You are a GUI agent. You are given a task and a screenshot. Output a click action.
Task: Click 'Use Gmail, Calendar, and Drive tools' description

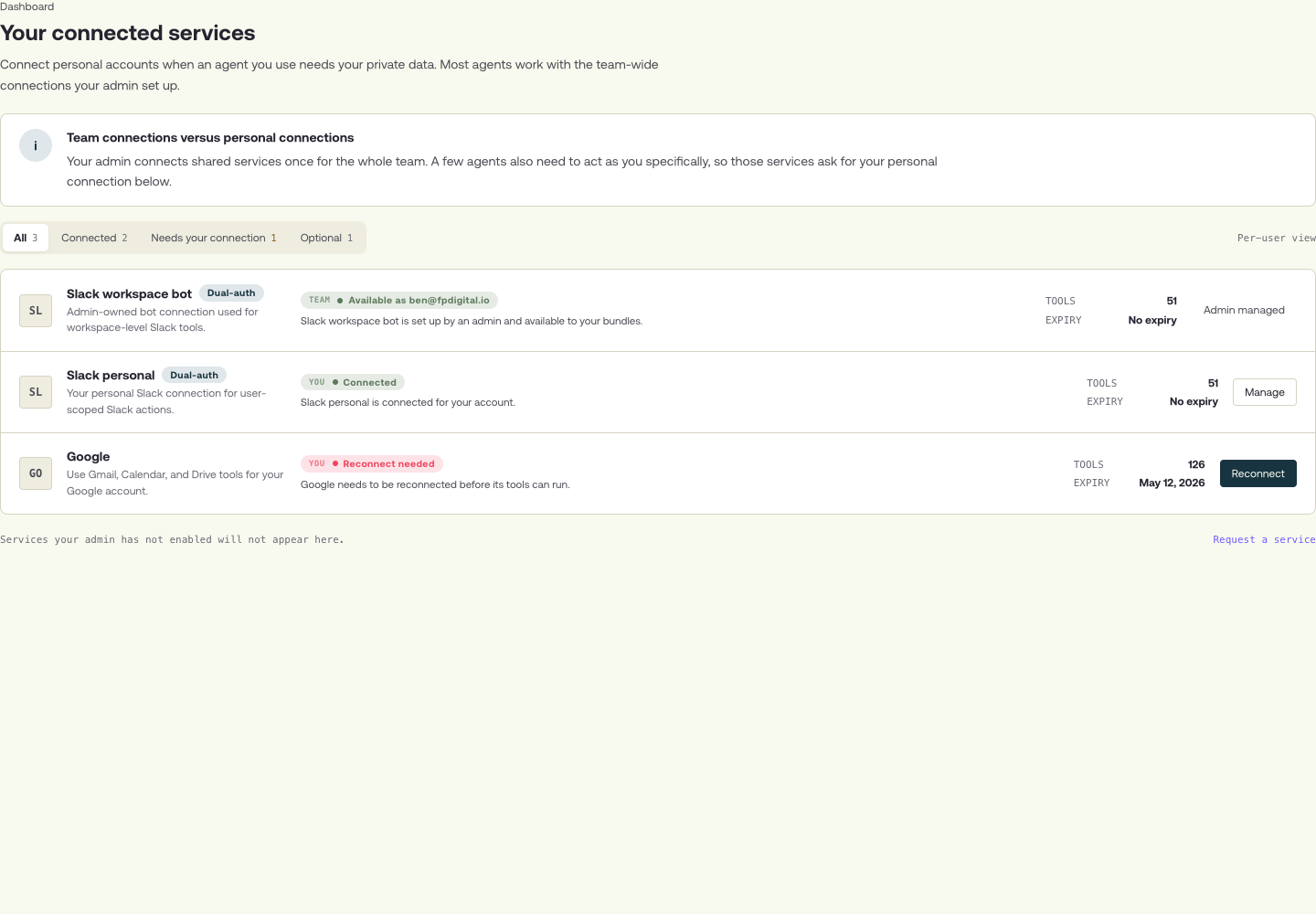click(175, 483)
